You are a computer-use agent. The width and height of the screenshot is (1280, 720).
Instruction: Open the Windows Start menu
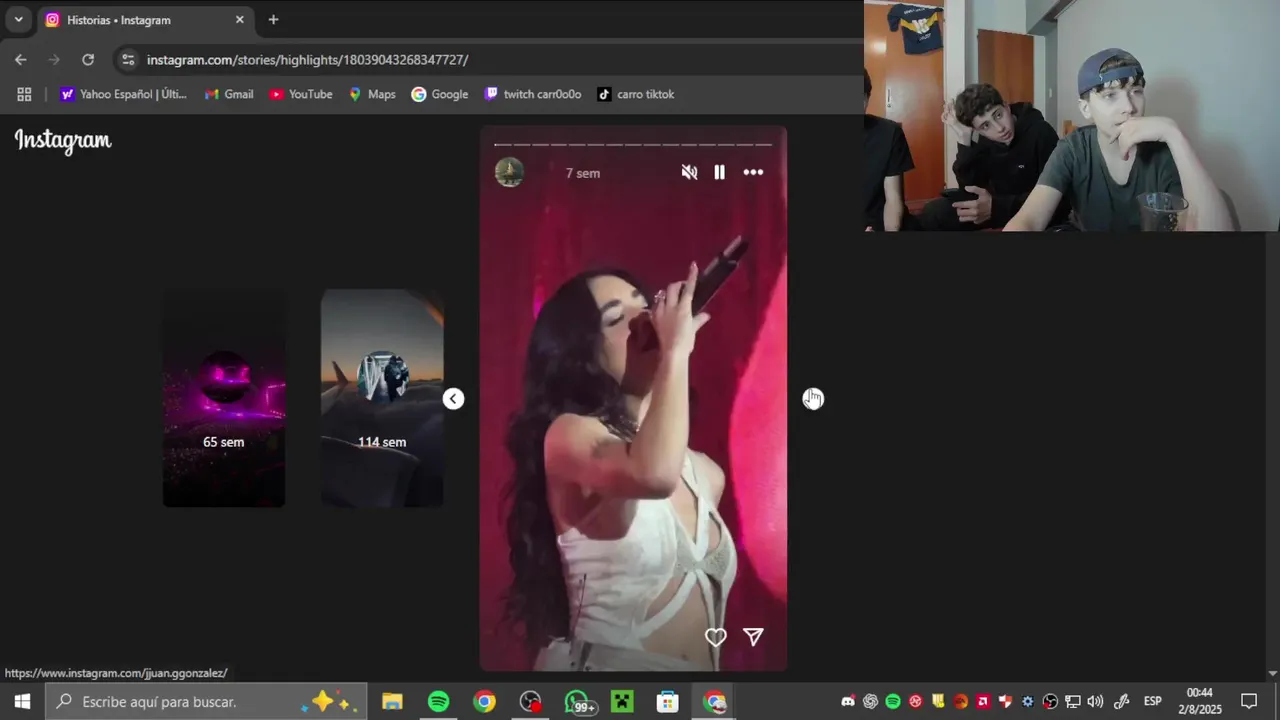coord(22,702)
